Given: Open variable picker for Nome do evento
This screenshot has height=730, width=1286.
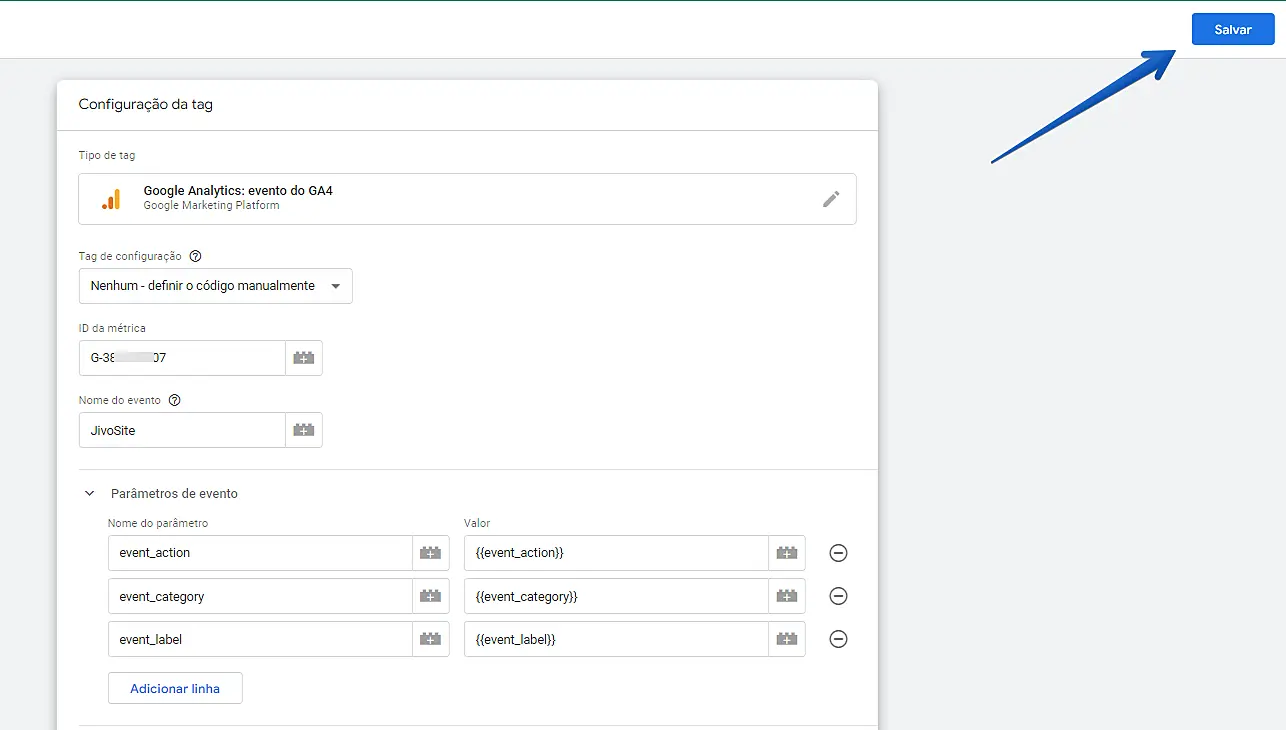Looking at the screenshot, I should (304, 430).
